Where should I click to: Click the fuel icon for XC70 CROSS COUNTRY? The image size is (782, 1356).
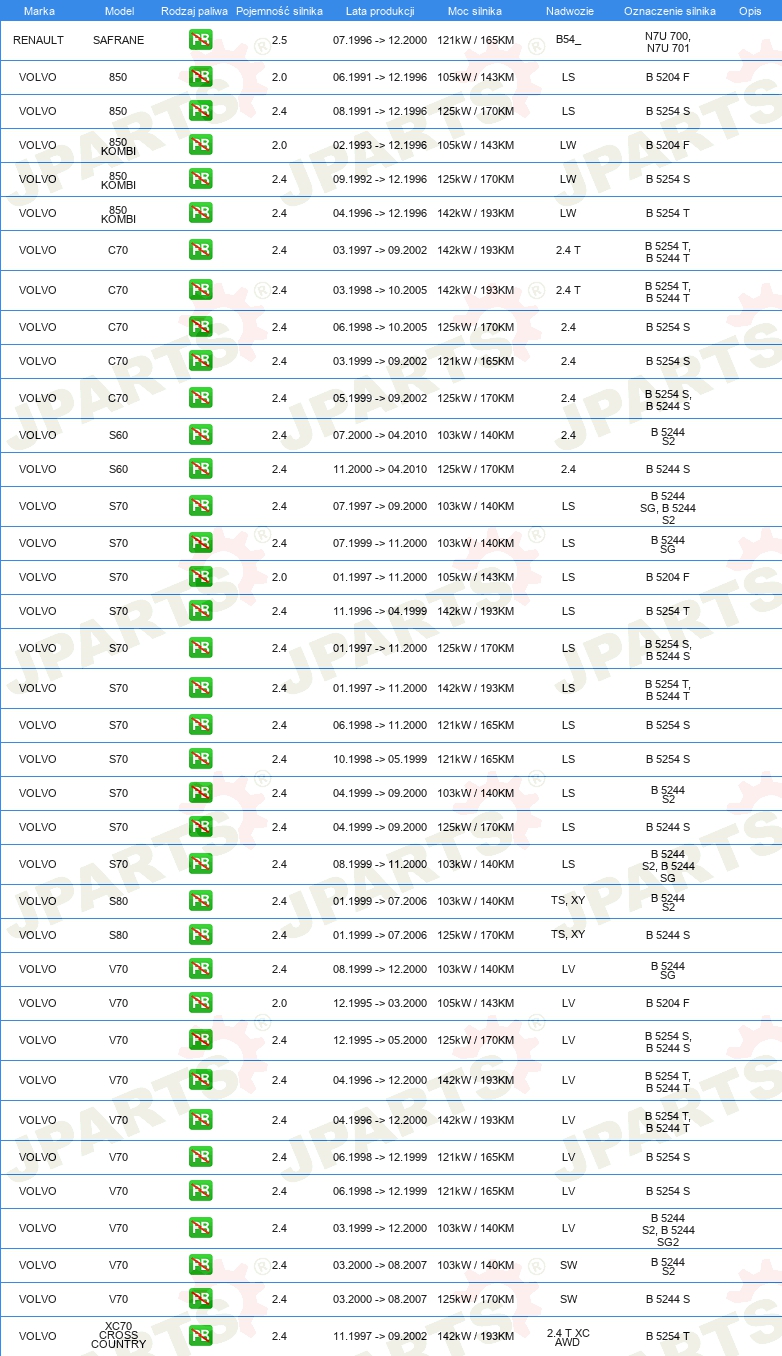200,1336
